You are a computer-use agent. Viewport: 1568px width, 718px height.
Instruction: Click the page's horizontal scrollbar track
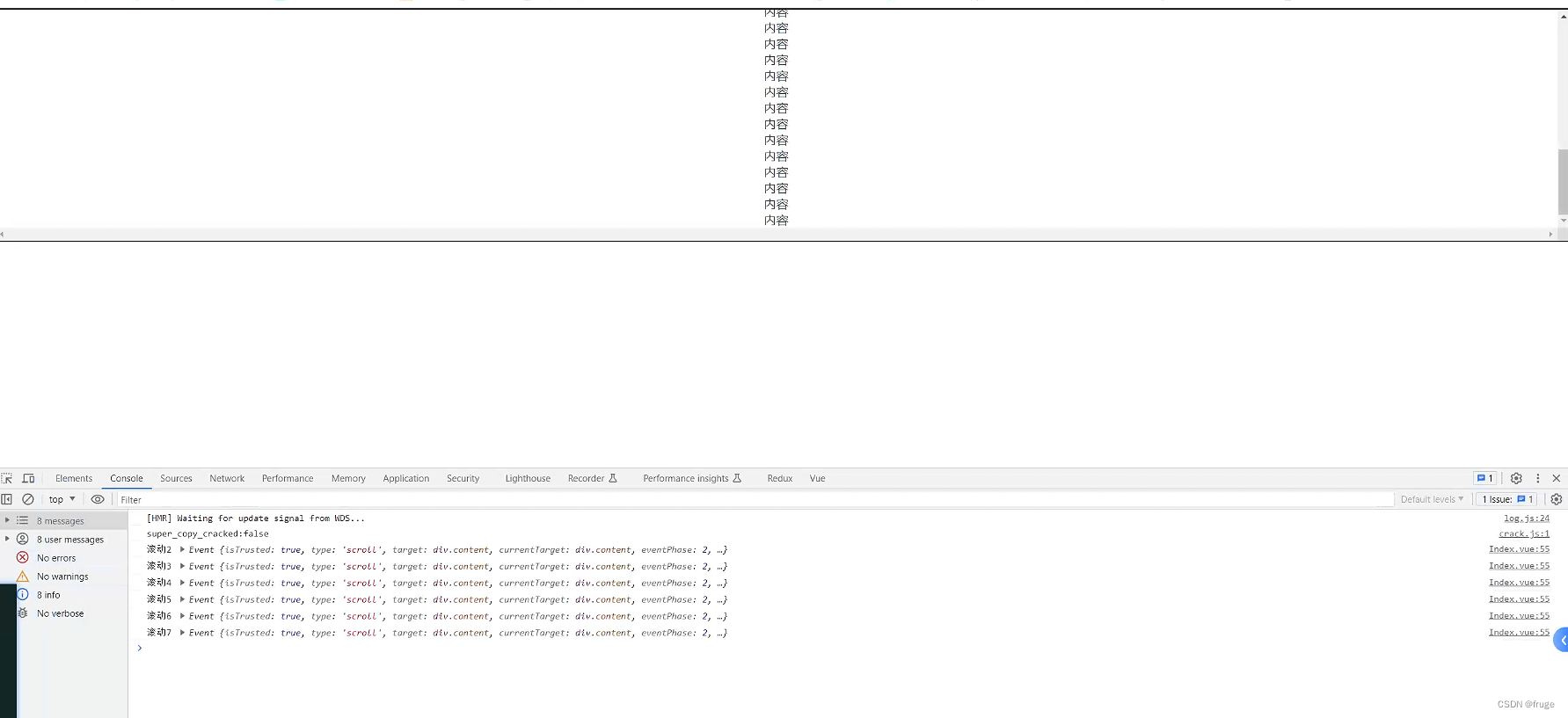tap(776, 235)
